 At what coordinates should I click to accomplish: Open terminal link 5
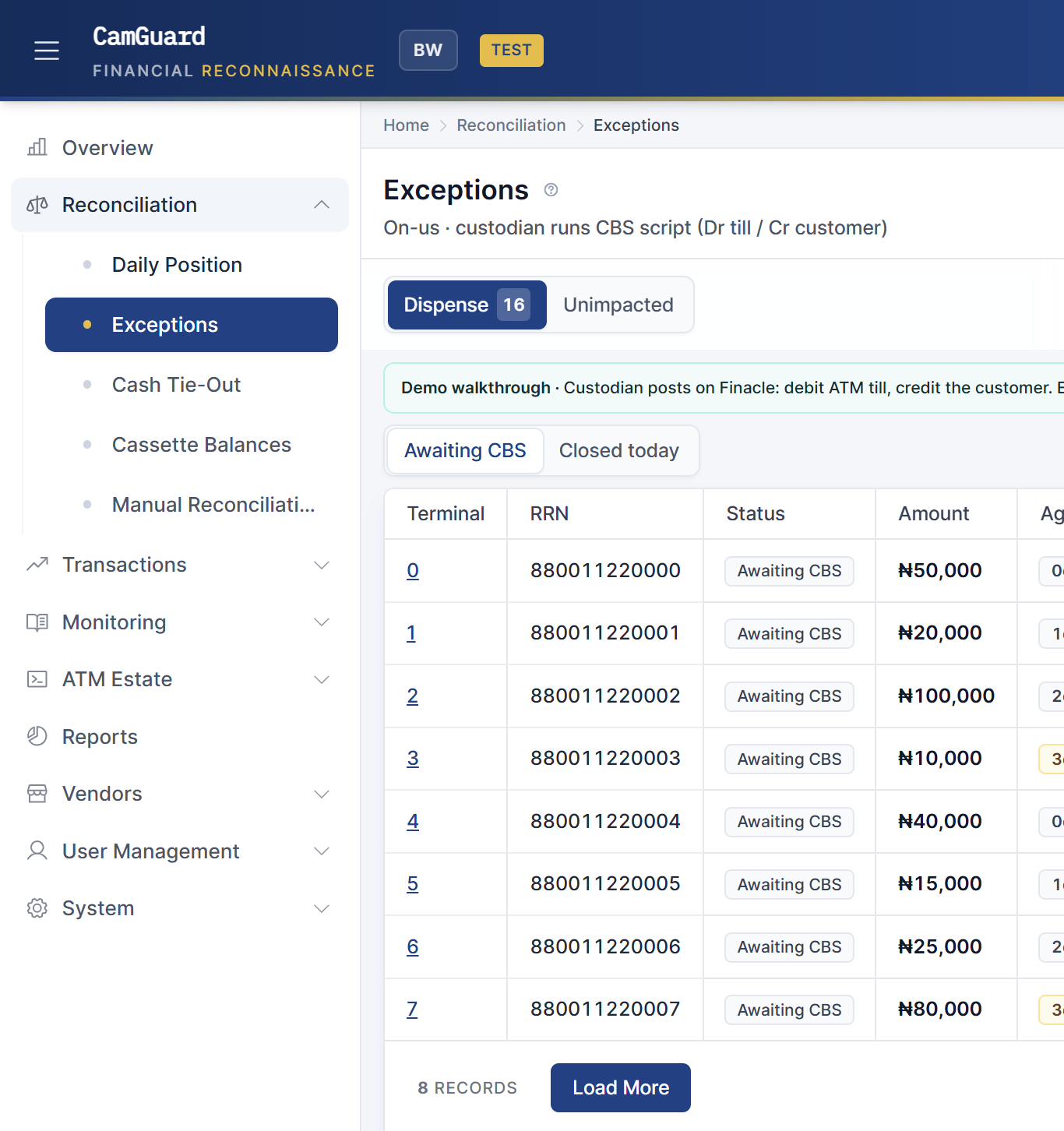click(x=412, y=883)
